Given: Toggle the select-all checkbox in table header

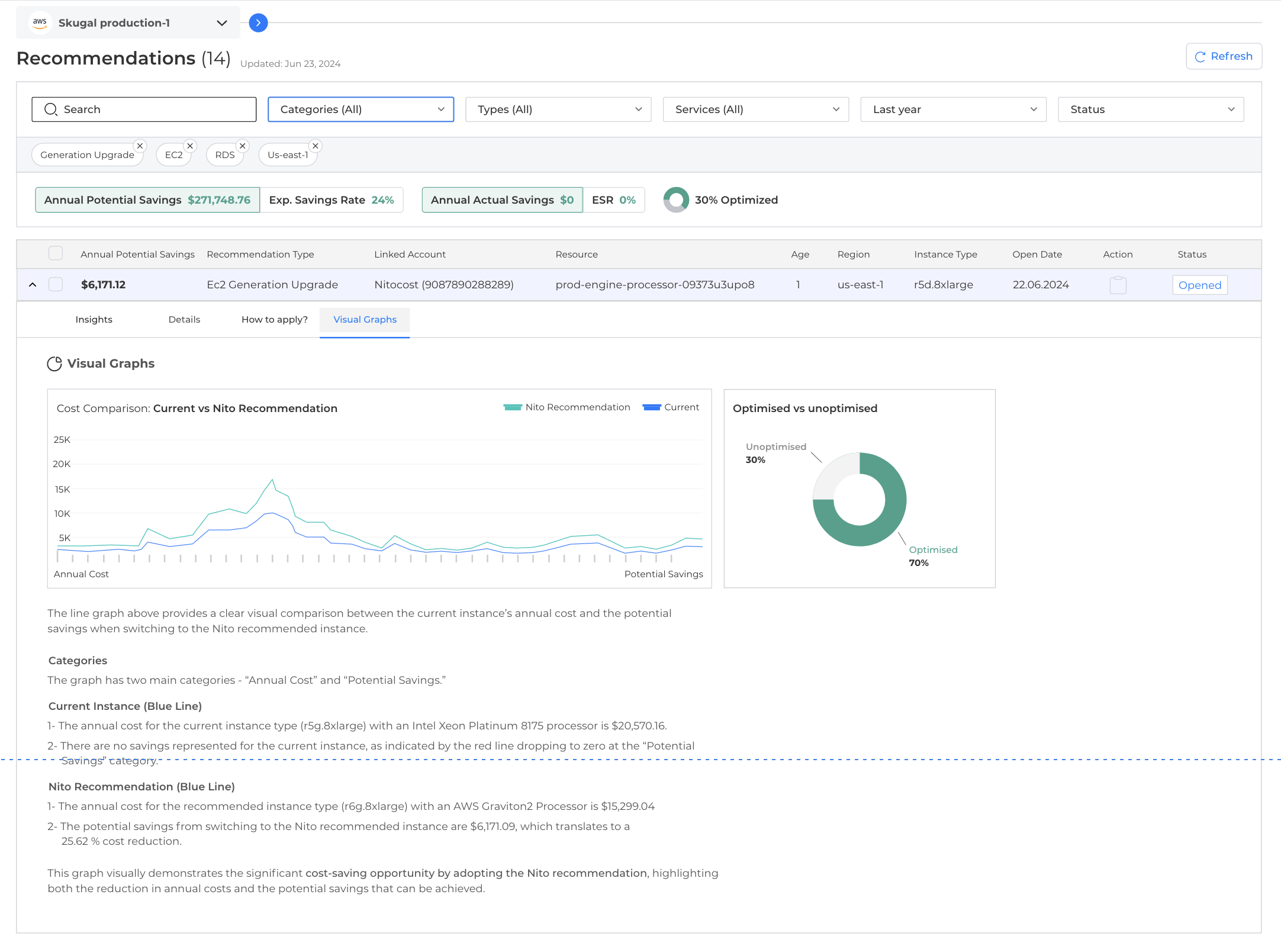Looking at the screenshot, I should point(56,253).
